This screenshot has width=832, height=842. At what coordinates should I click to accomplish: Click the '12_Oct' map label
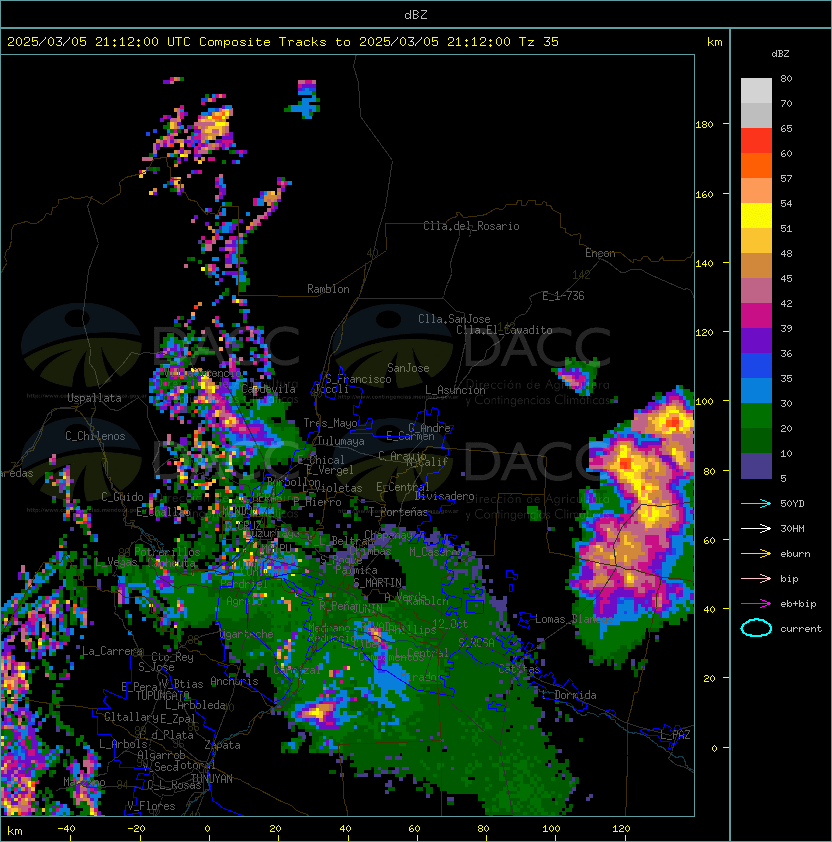pos(450,624)
